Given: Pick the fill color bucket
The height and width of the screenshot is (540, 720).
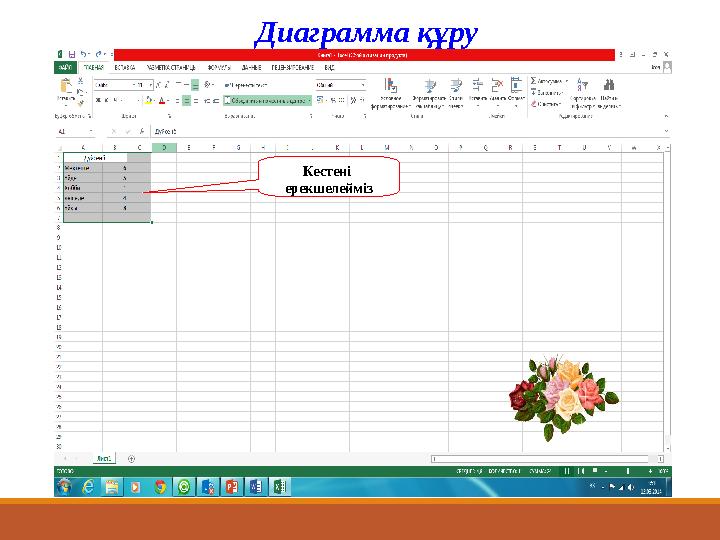Looking at the screenshot, I should [149, 100].
